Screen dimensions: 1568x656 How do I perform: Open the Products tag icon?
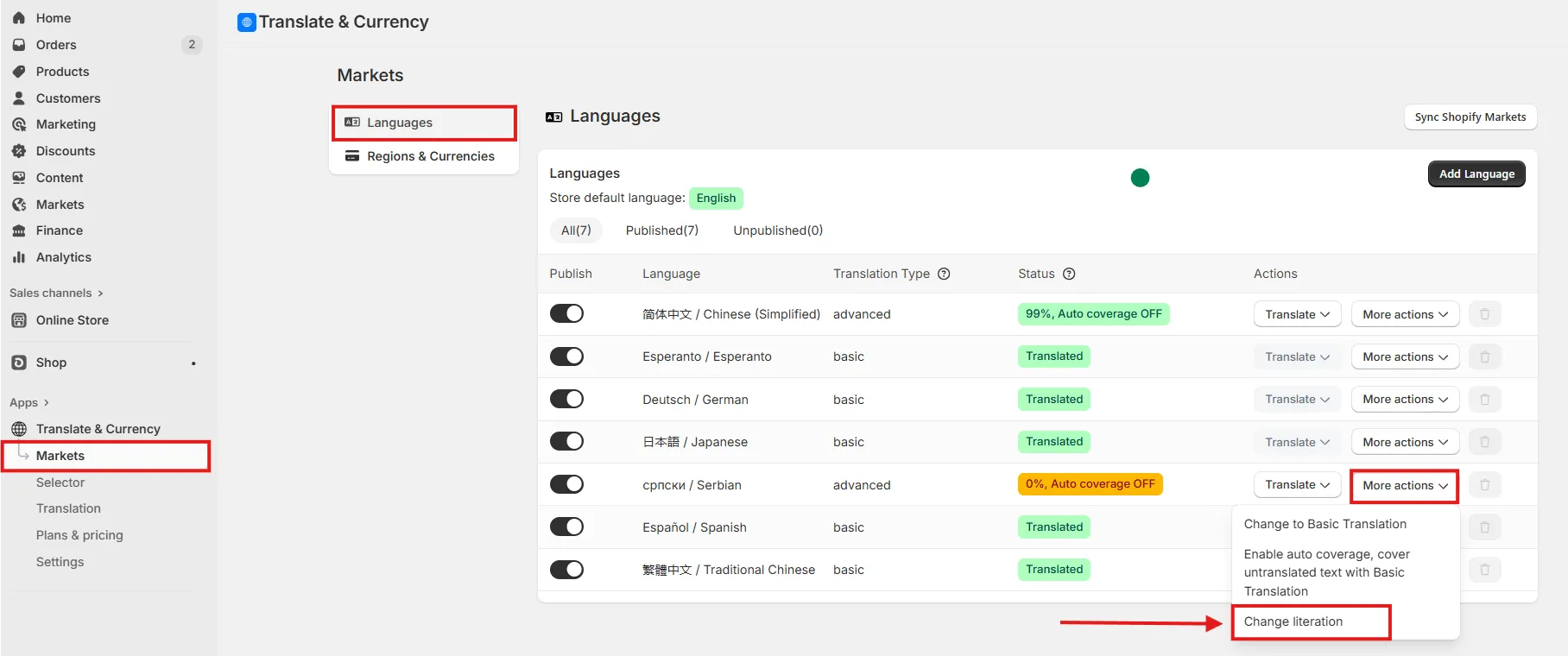(x=19, y=72)
